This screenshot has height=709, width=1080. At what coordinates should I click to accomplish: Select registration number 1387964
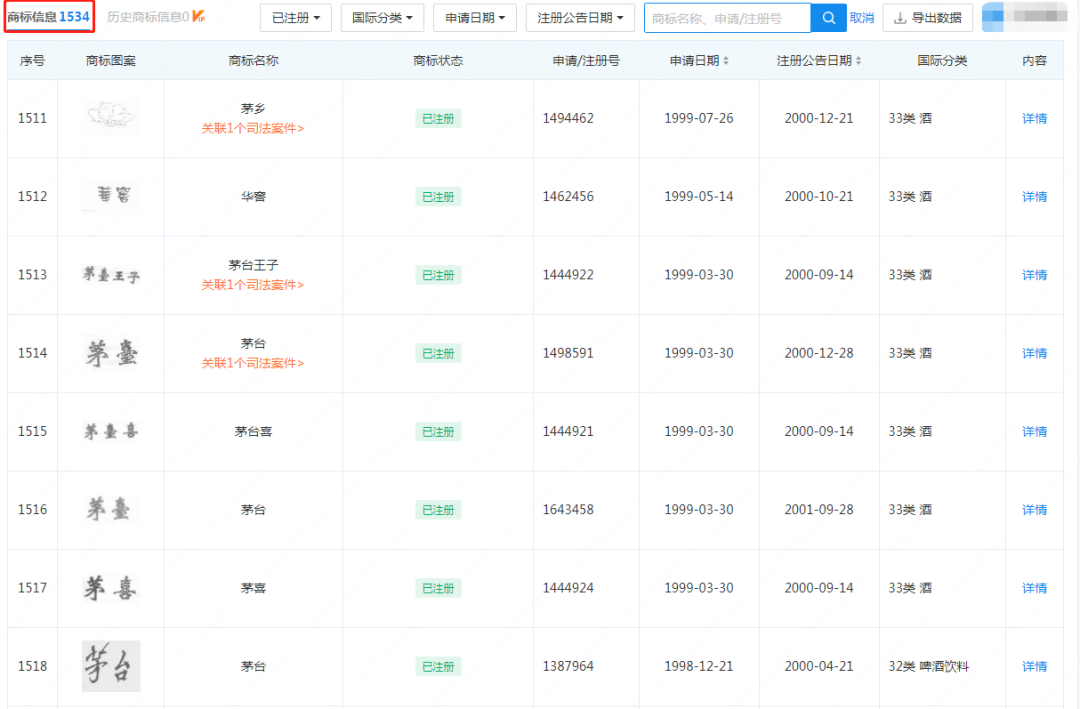click(x=568, y=666)
